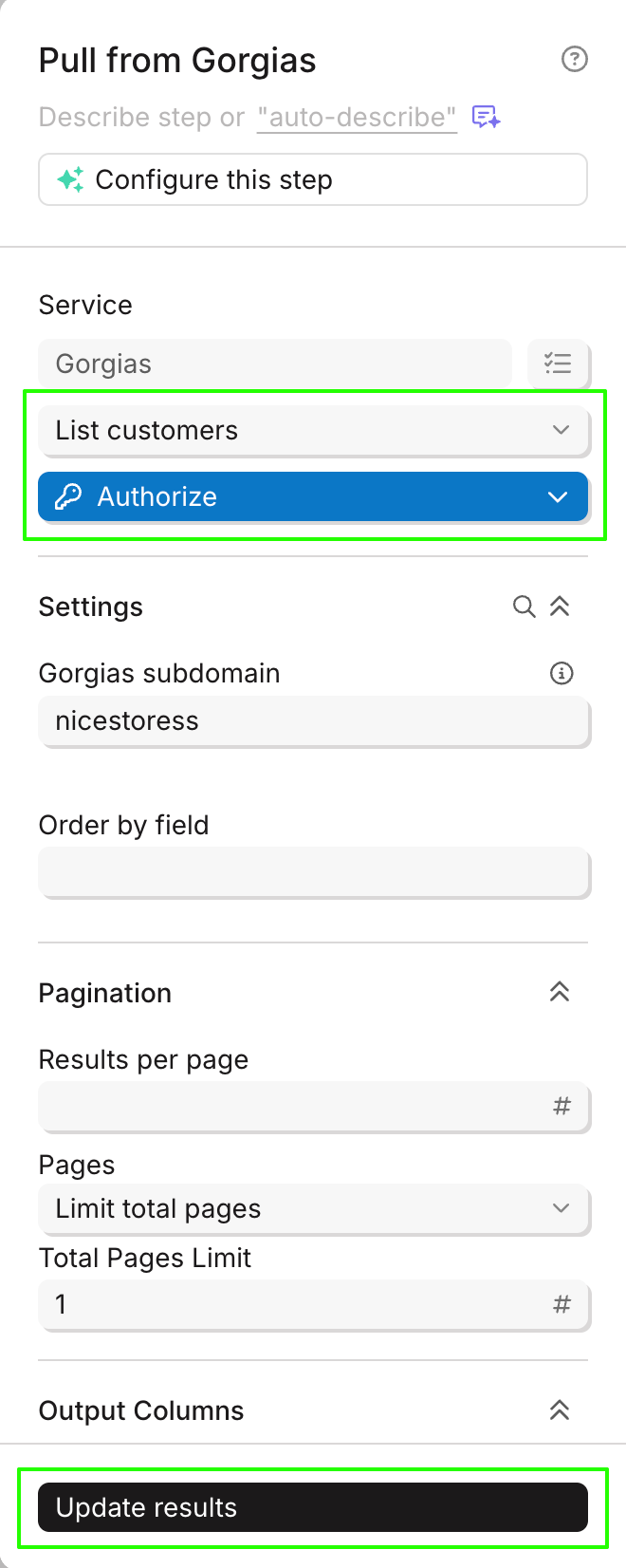Click the hash icon in Total Pages Limit
The image size is (626, 1568).
pos(562,1305)
